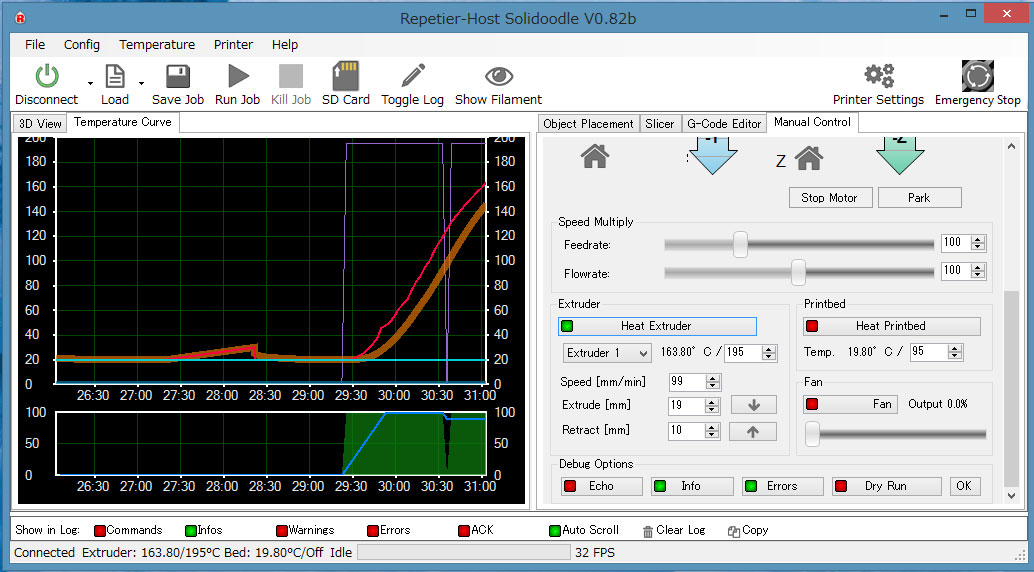1034x572 pixels.
Task: Open Printer Settings gears icon
Action: 878,76
